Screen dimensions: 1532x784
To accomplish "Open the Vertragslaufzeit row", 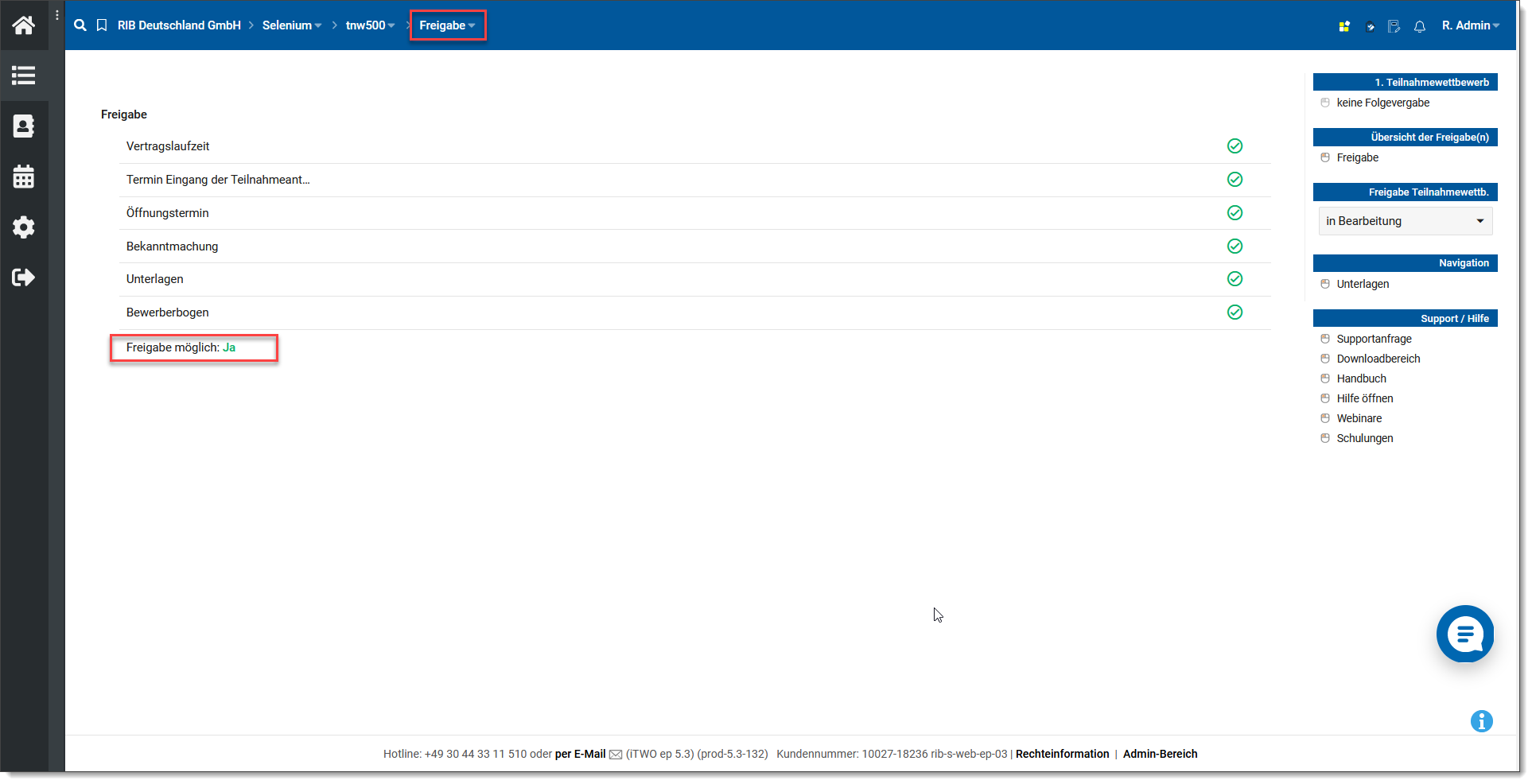I will (x=695, y=146).
